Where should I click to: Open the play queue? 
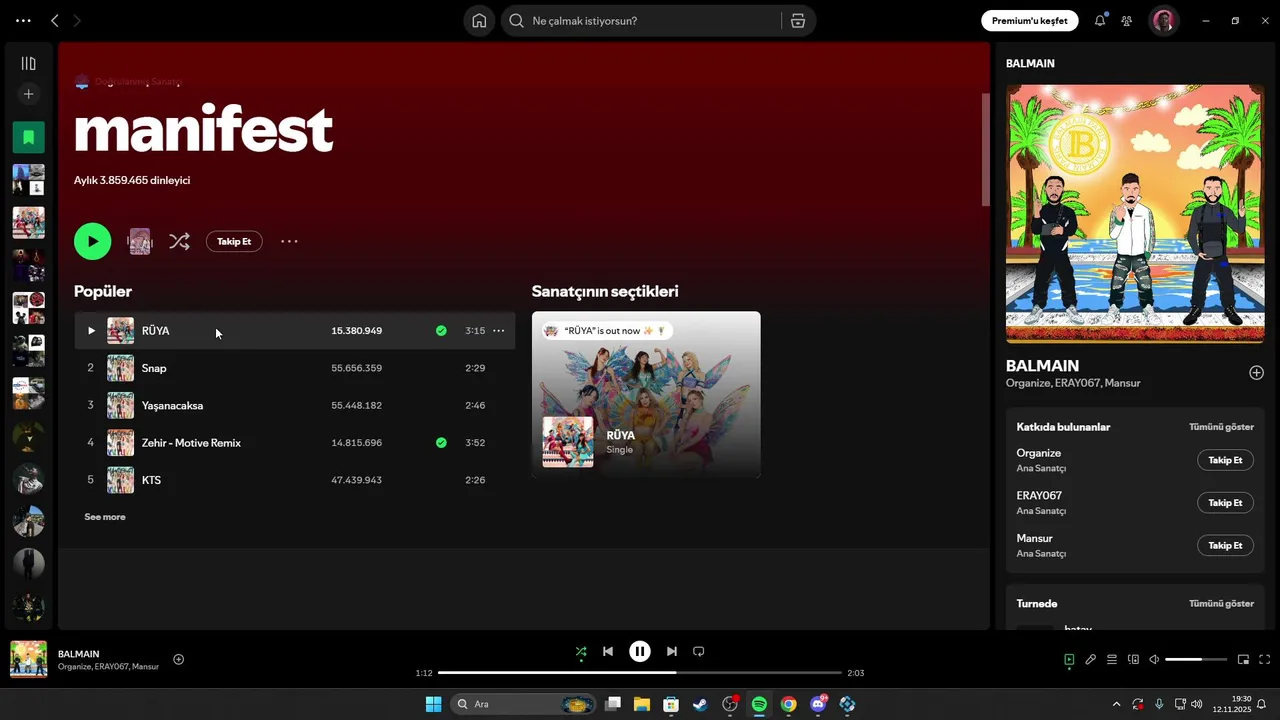tap(1112, 660)
